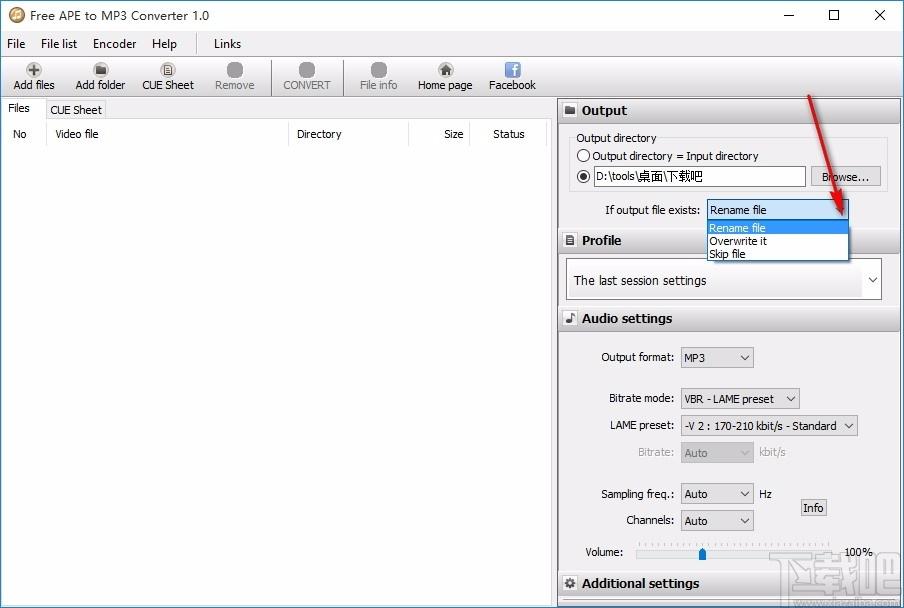Open the File menu
Viewport: 904px width, 608px height.
point(16,44)
